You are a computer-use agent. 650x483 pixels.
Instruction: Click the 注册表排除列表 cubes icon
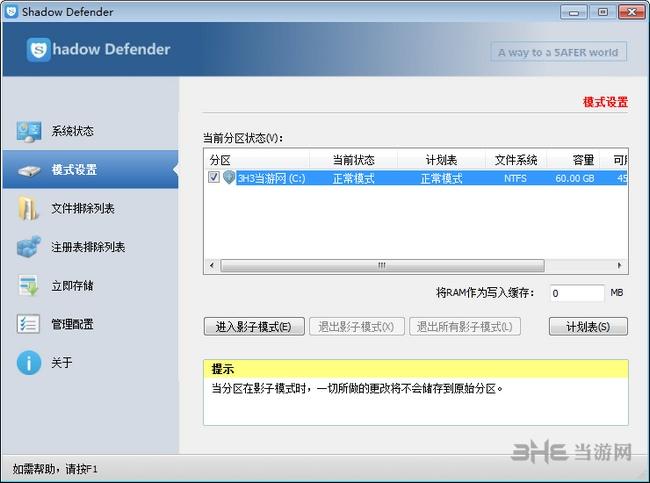point(29,247)
